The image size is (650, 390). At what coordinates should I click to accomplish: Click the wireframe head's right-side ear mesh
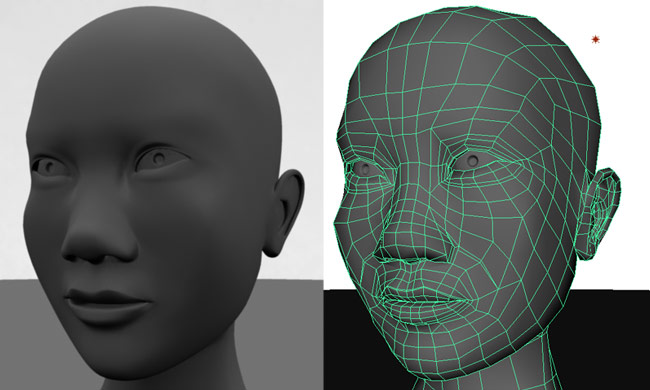(x=601, y=212)
